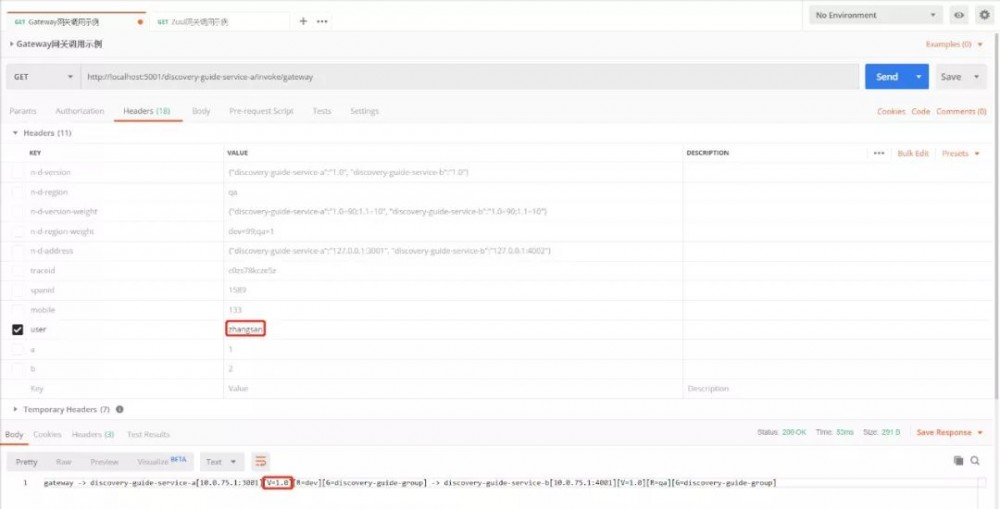The width and height of the screenshot is (1000, 509).
Task: Open header table column options ellipsis
Action: 879,153
